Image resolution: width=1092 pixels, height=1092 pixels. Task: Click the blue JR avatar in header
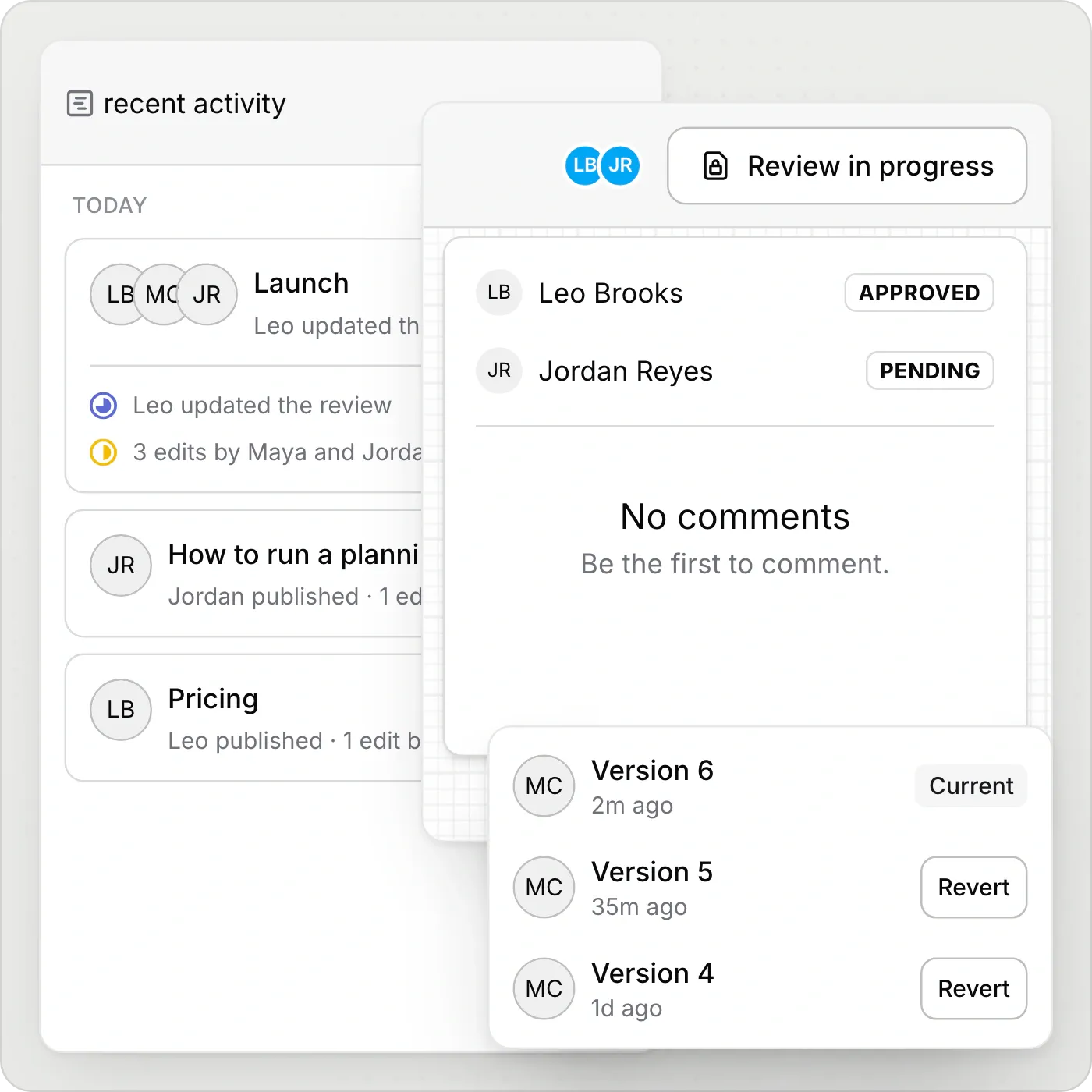click(621, 165)
